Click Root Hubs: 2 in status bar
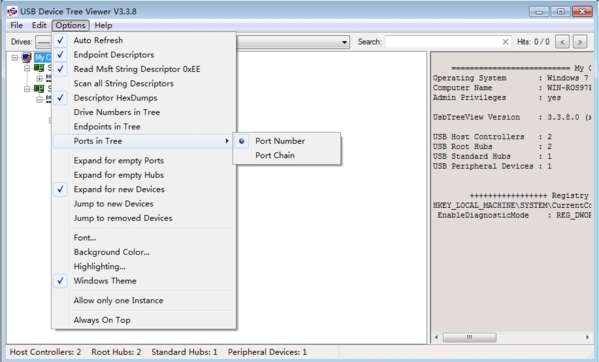This screenshot has height=362, width=599. tap(116, 352)
